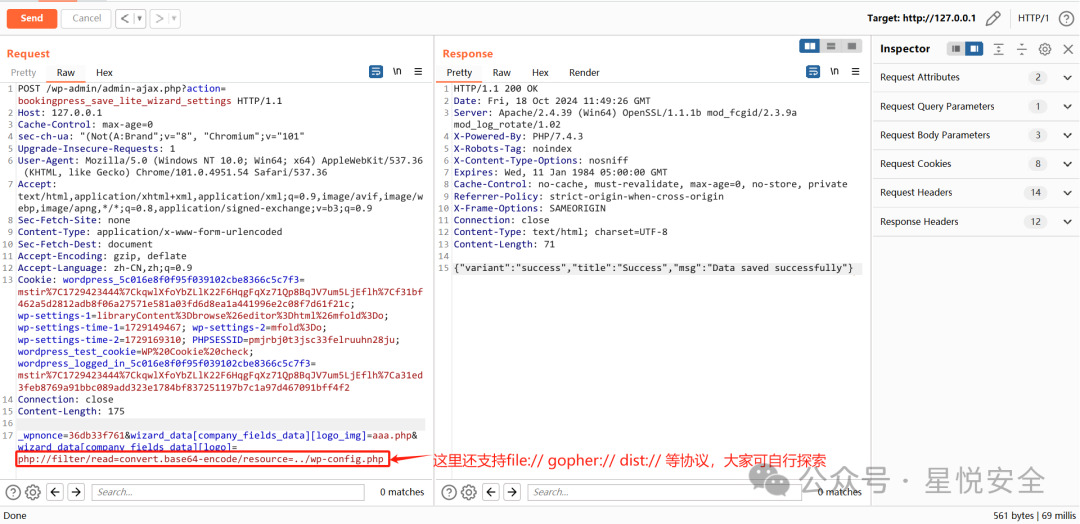Open Response pane hamburger menu
The width and height of the screenshot is (1080, 524).
point(855,71)
